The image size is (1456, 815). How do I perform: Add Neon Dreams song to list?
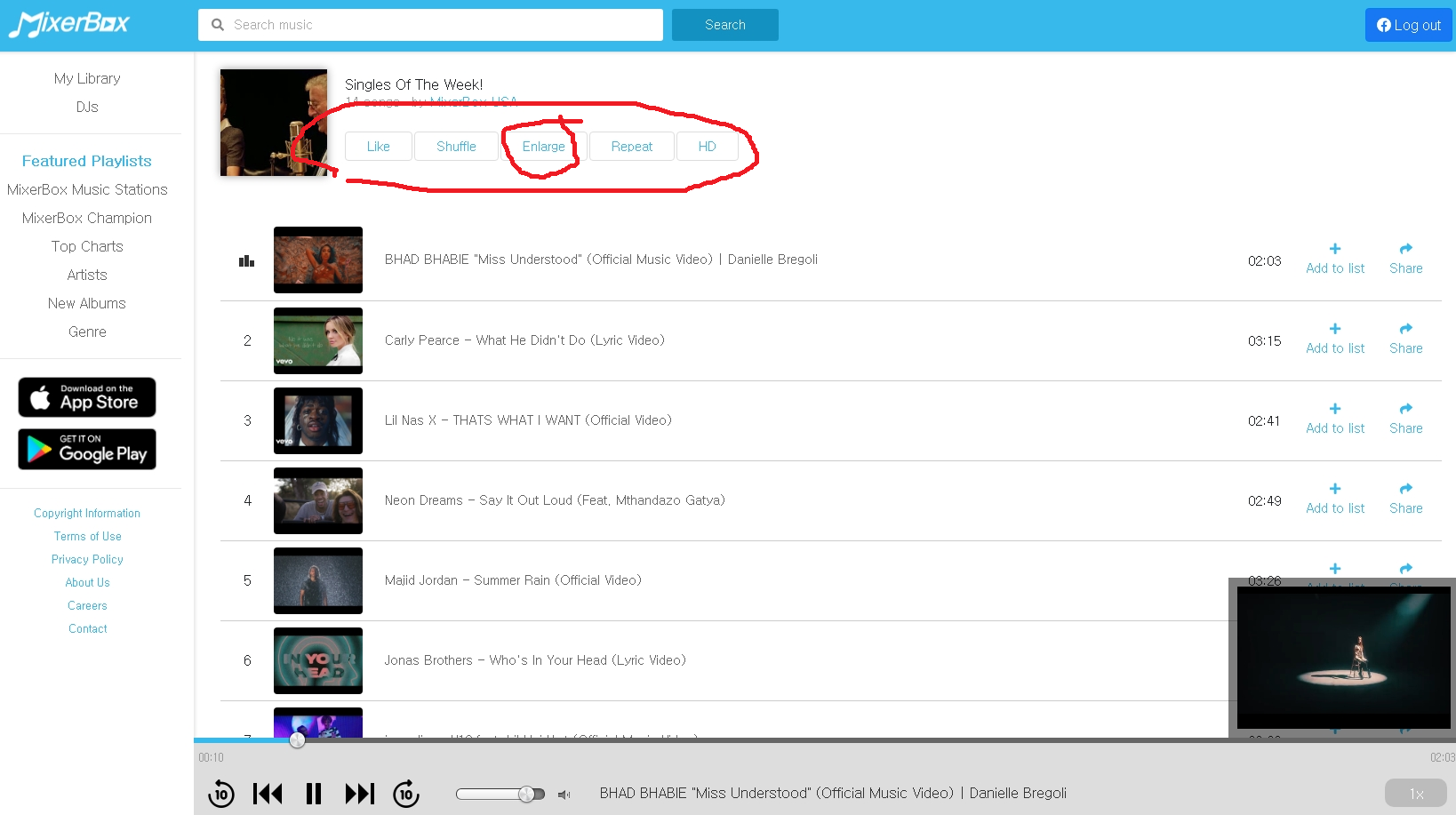point(1335,499)
